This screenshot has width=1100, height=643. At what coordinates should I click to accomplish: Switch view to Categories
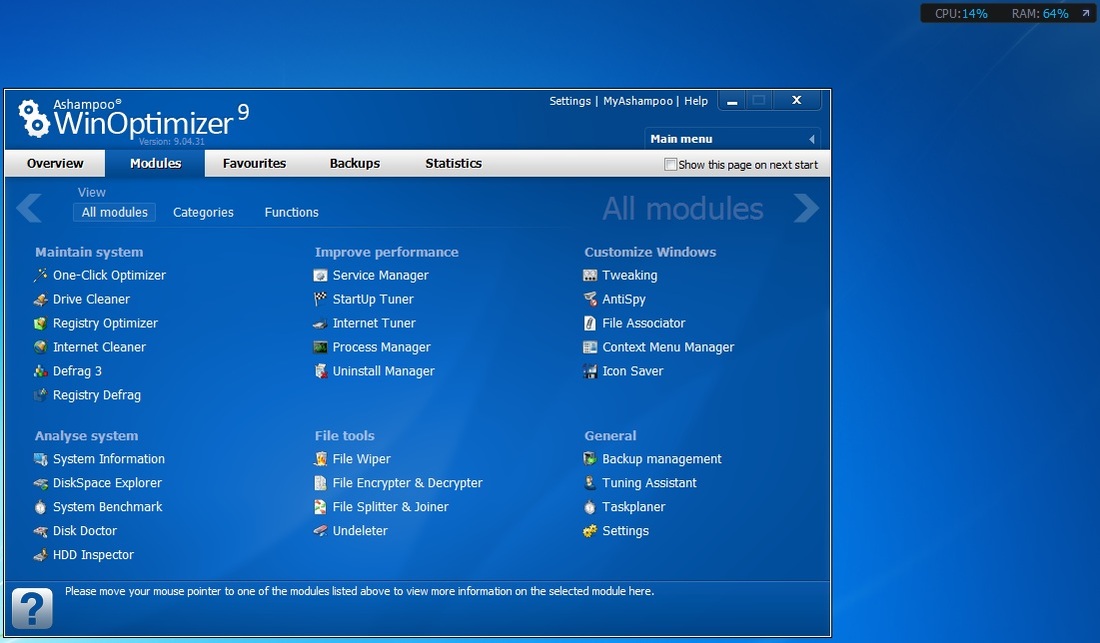pos(203,212)
